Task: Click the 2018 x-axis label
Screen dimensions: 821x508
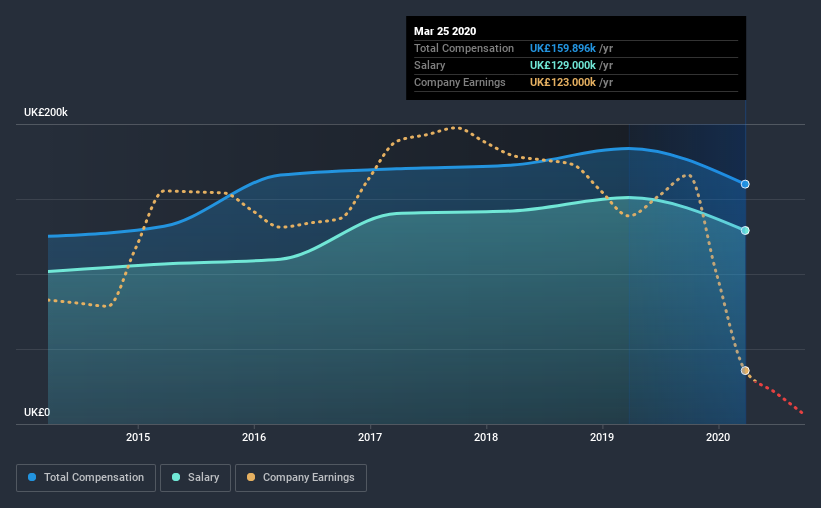Action: pyautogui.click(x=486, y=437)
